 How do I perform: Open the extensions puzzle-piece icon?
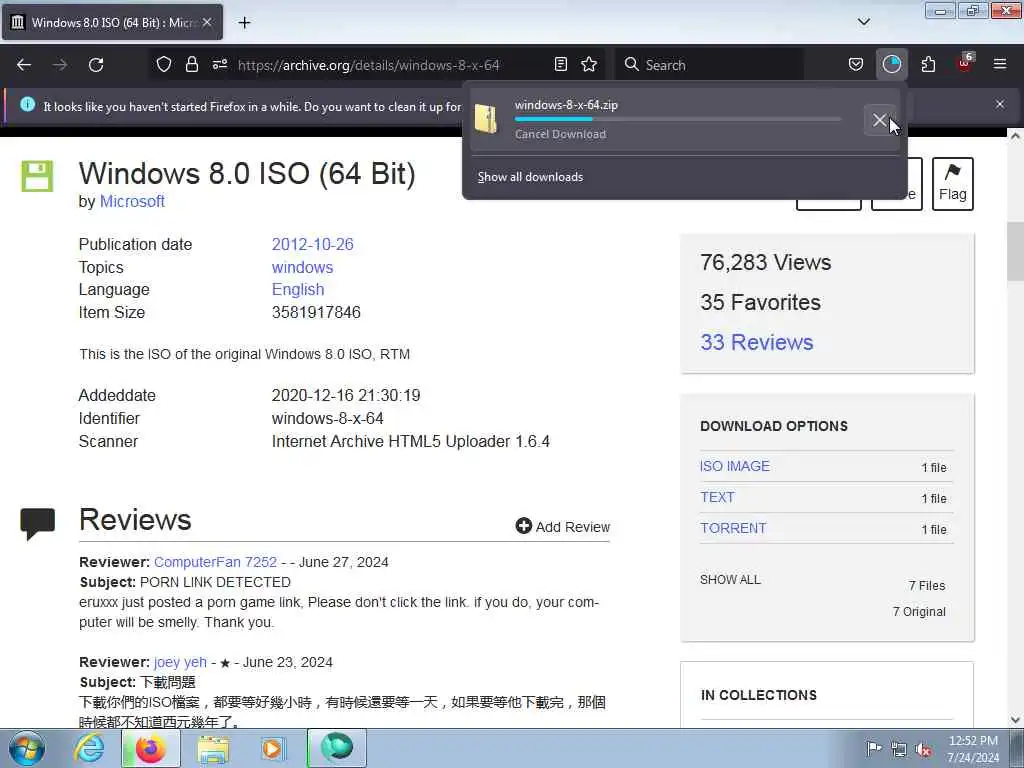pos(928,64)
